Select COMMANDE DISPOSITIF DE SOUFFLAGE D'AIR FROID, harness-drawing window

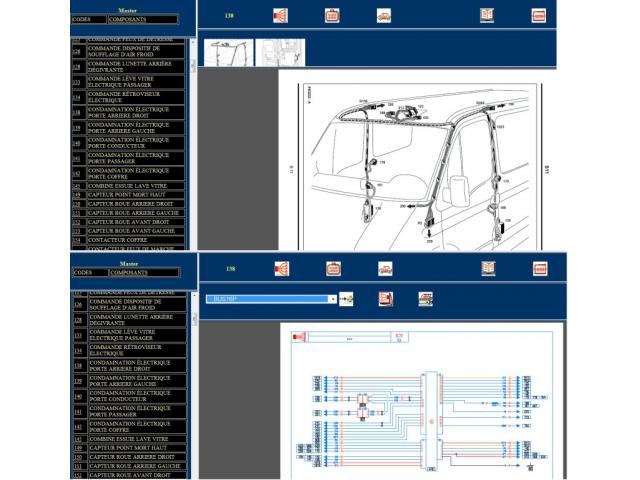click(x=136, y=51)
